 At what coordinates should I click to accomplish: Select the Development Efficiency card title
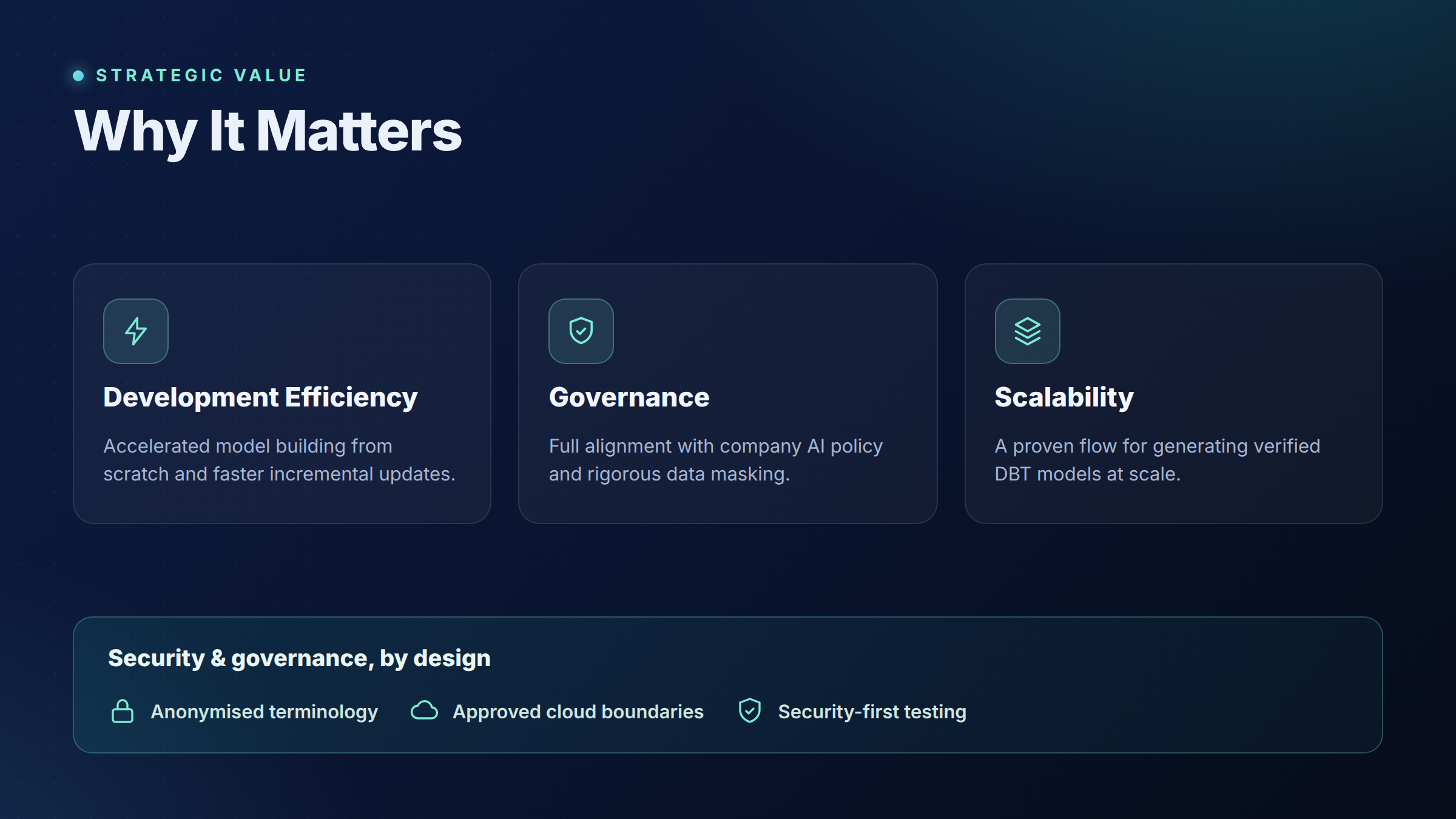tap(260, 397)
